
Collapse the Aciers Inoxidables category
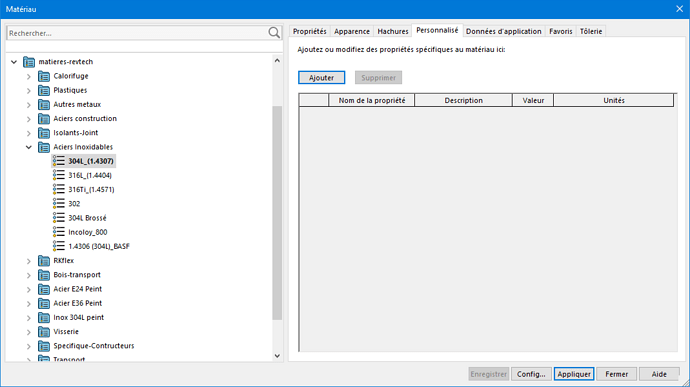29,147
